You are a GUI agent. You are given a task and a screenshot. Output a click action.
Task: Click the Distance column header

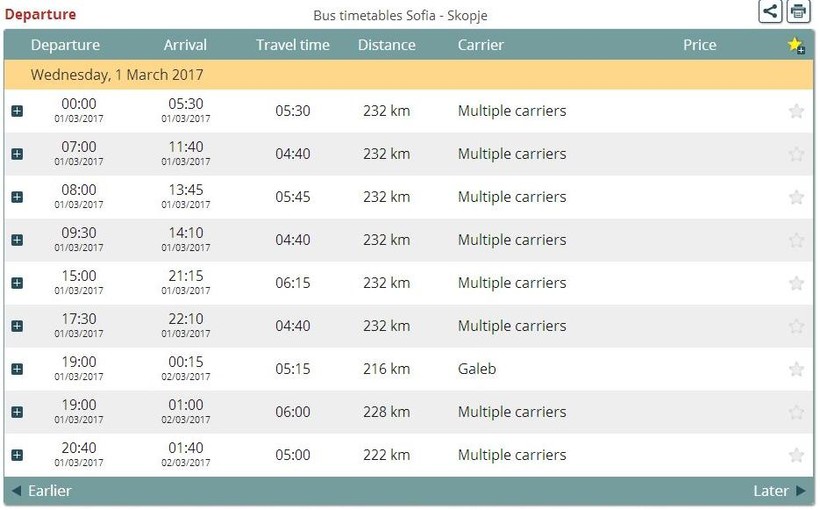(386, 45)
